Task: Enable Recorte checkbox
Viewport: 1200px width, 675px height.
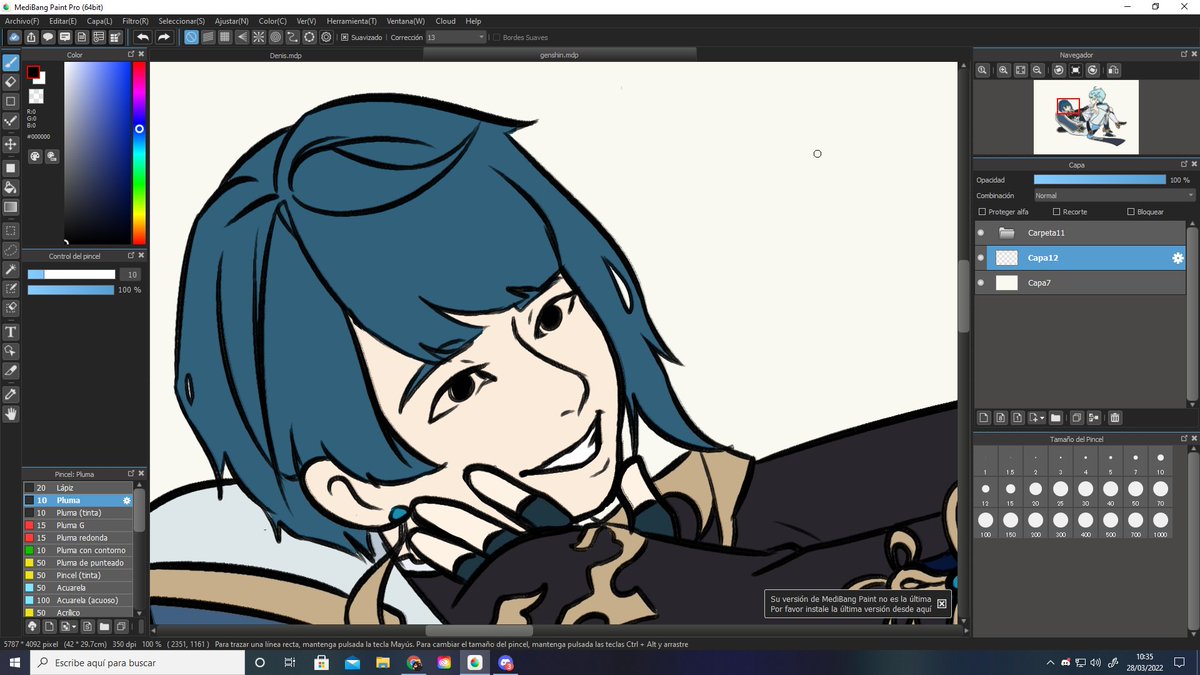Action: (1057, 212)
